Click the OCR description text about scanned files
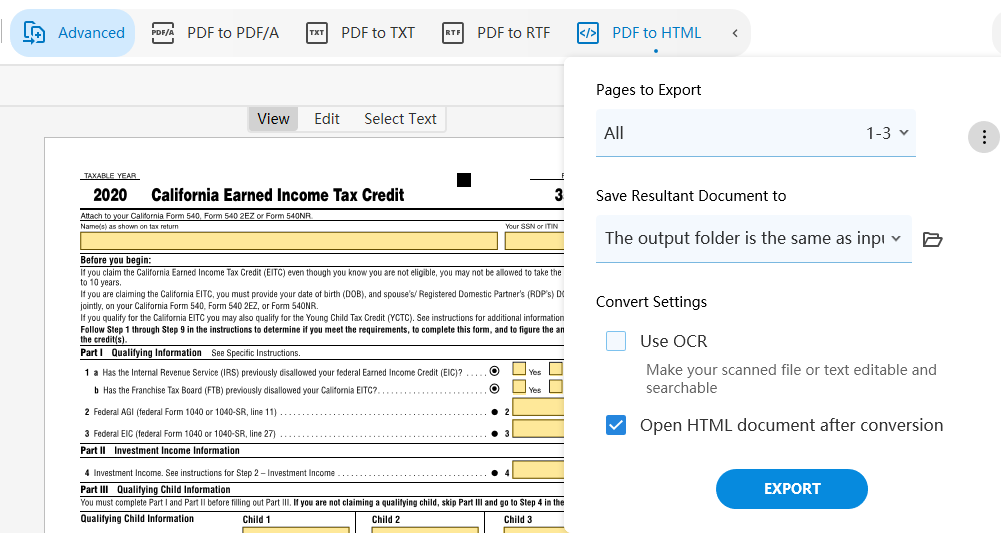Screen dimensions: 1001x533 (x=791, y=379)
